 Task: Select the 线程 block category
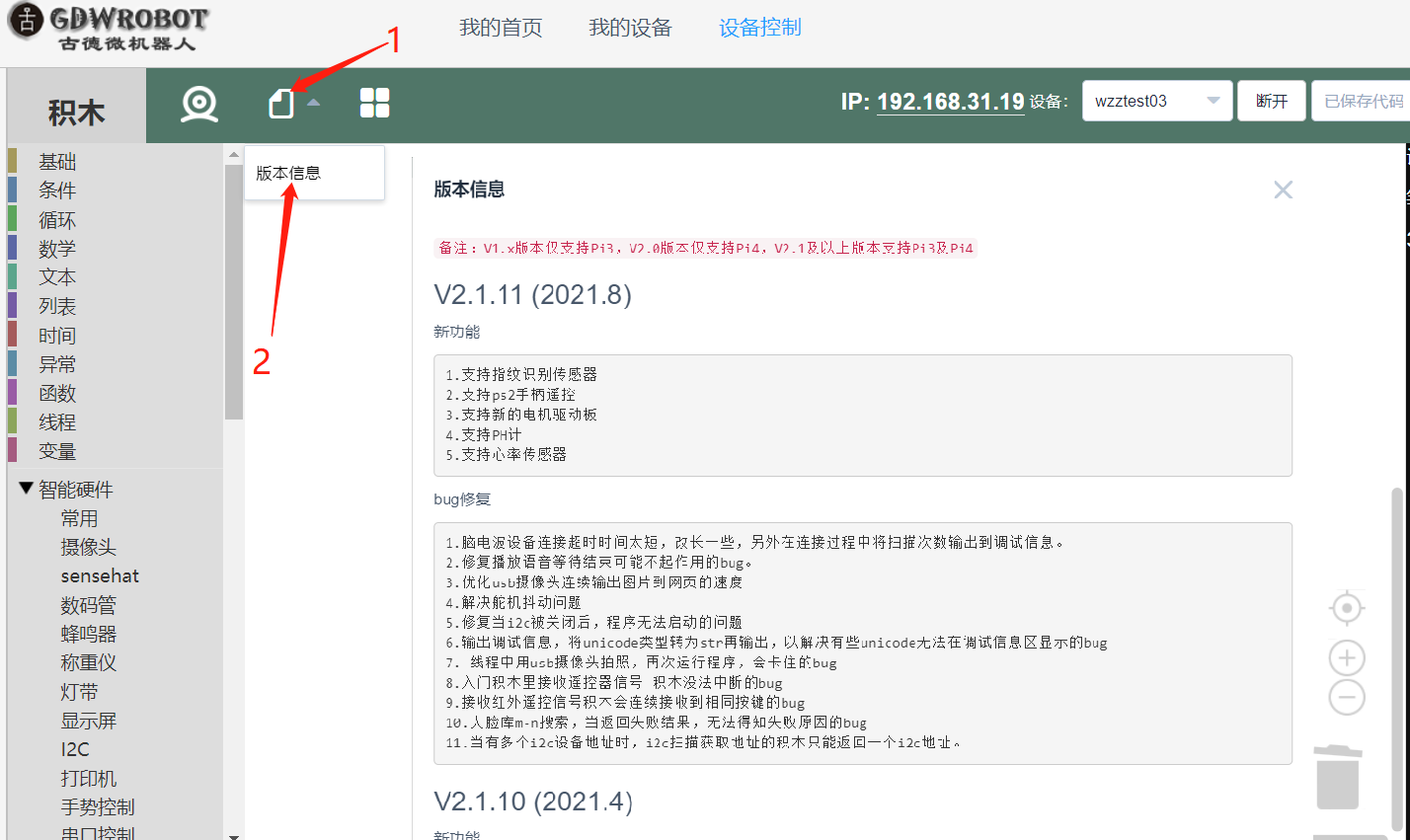(57, 422)
